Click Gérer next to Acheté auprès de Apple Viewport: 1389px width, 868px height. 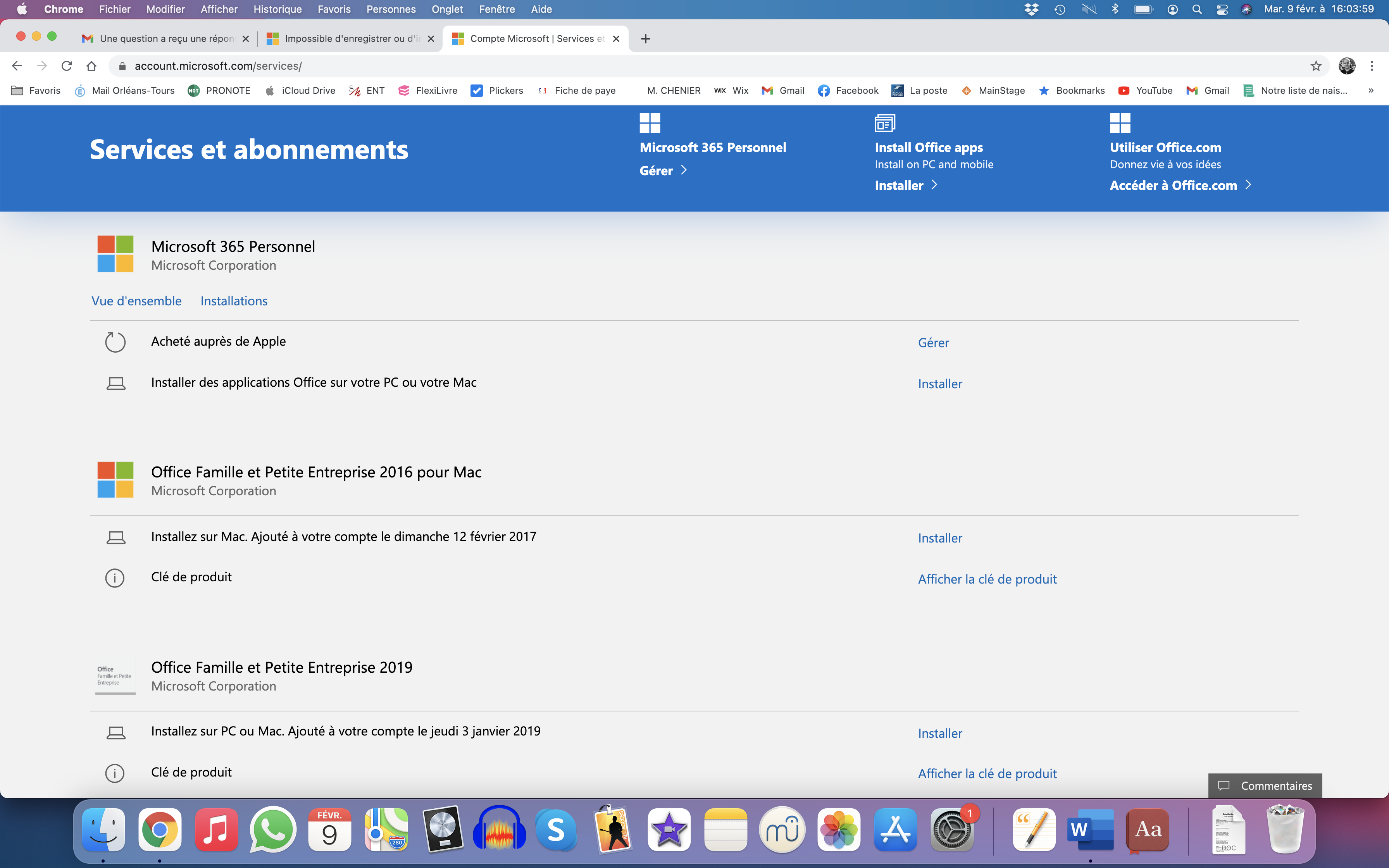[933, 343]
